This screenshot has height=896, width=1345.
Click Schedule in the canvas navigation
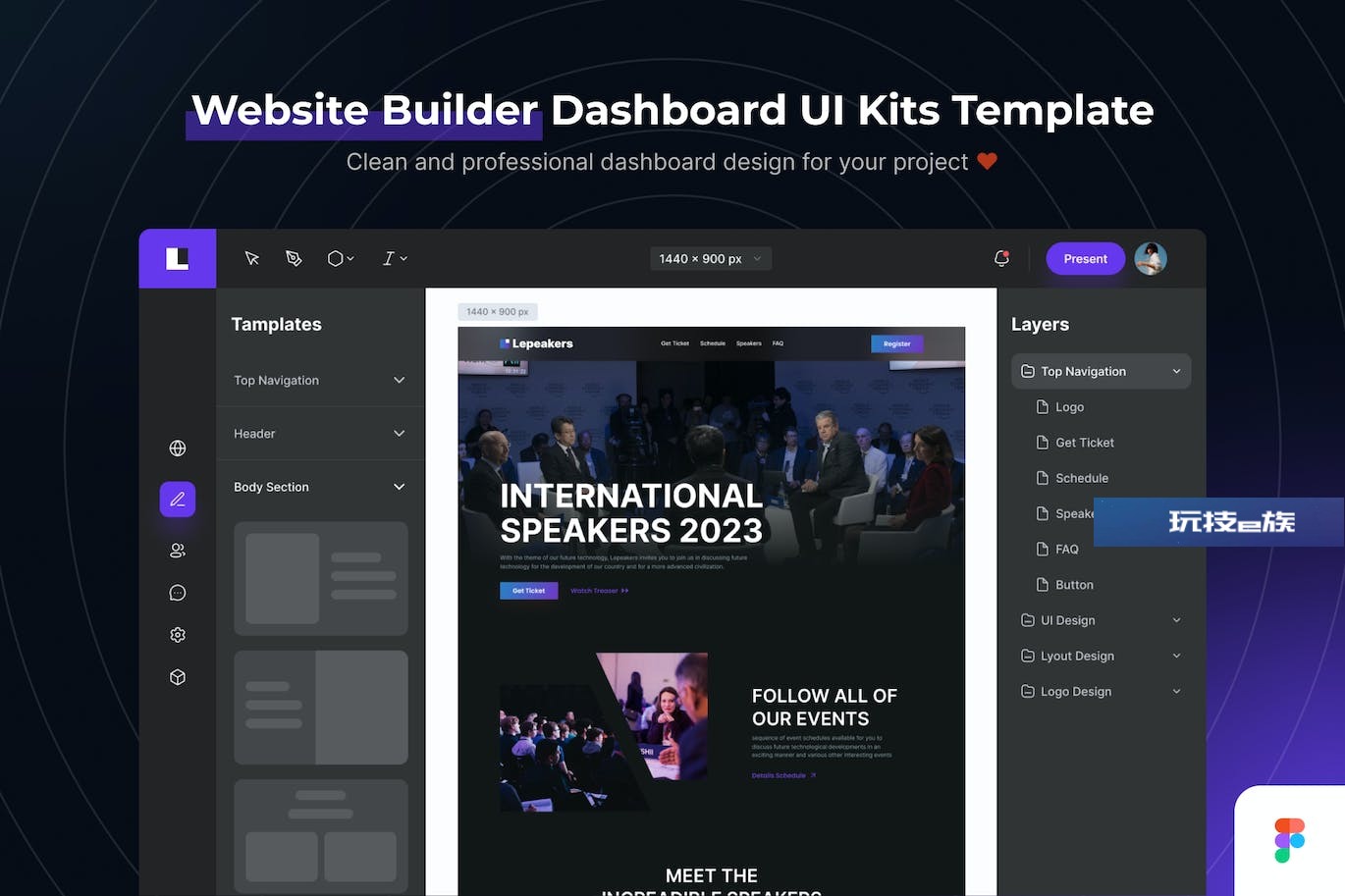713,343
